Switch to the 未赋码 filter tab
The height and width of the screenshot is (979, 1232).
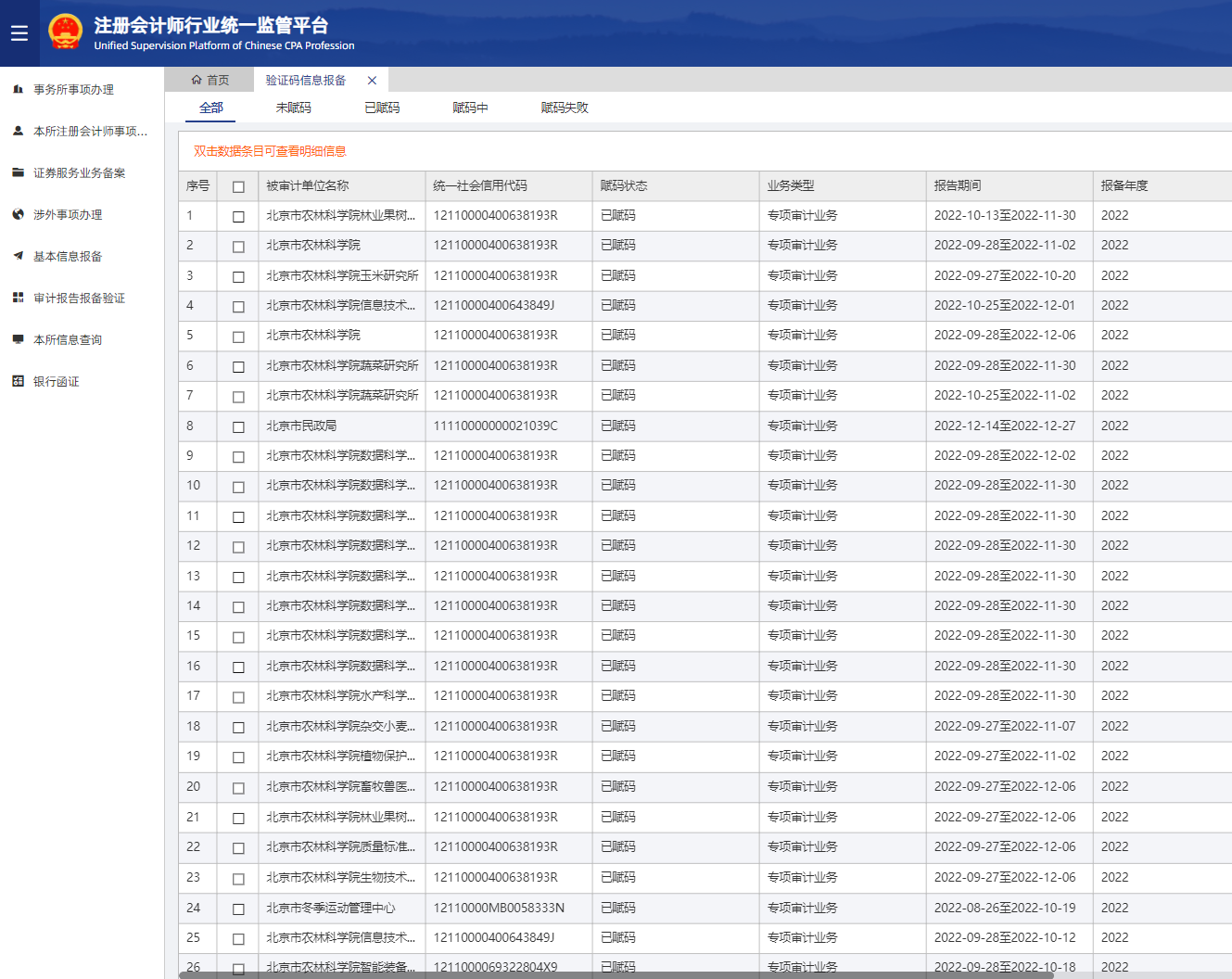click(293, 108)
